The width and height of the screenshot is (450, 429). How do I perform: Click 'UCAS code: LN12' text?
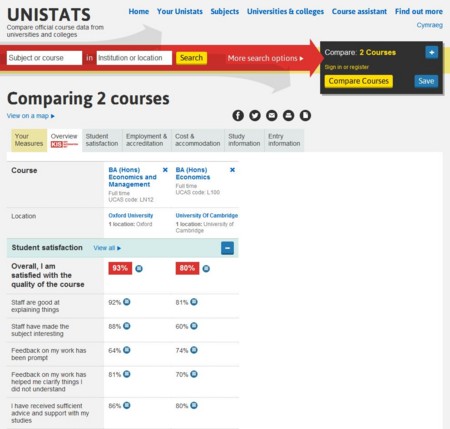[x=131, y=200]
